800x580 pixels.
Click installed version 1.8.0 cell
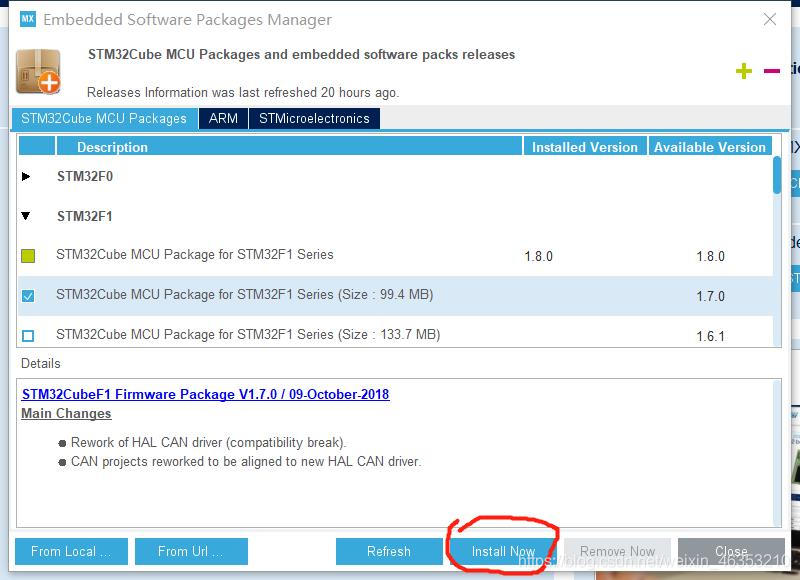click(x=539, y=256)
